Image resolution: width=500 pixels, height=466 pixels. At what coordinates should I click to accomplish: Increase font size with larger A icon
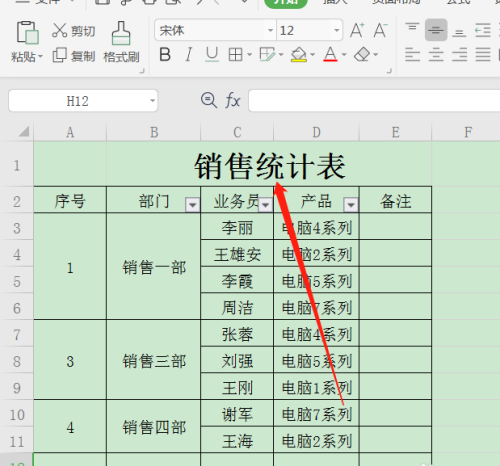coord(357,30)
